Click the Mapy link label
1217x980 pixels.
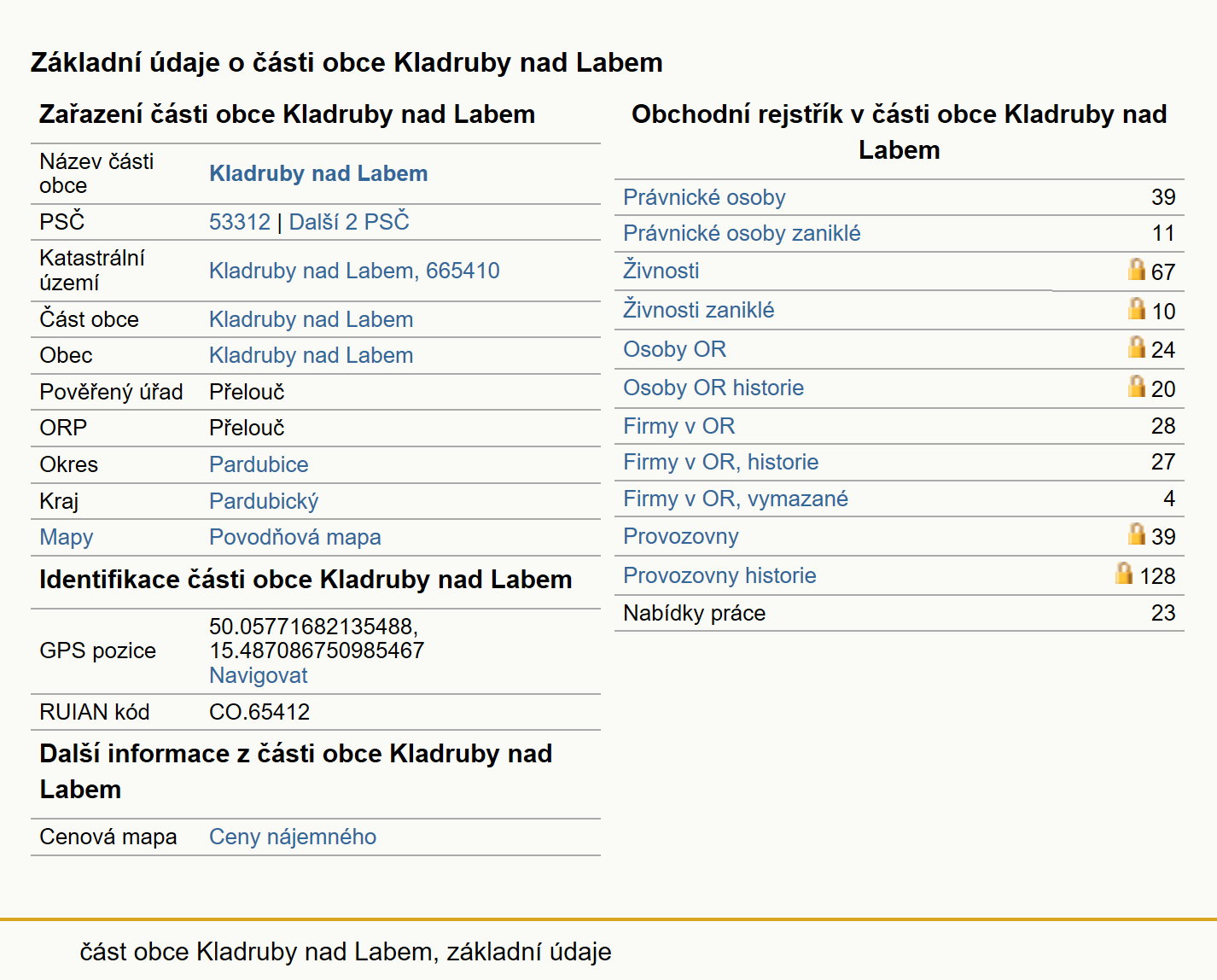(67, 537)
